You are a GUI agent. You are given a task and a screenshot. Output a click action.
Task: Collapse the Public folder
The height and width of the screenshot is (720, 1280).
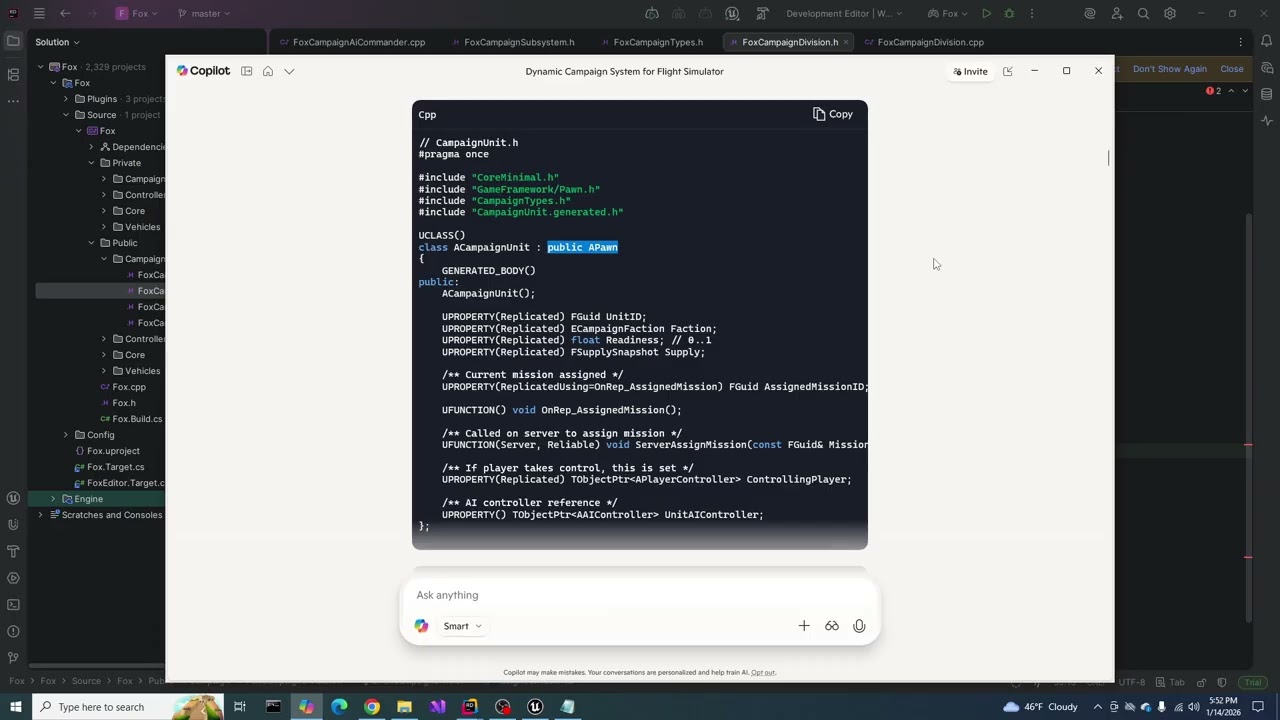pyautogui.click(x=91, y=243)
